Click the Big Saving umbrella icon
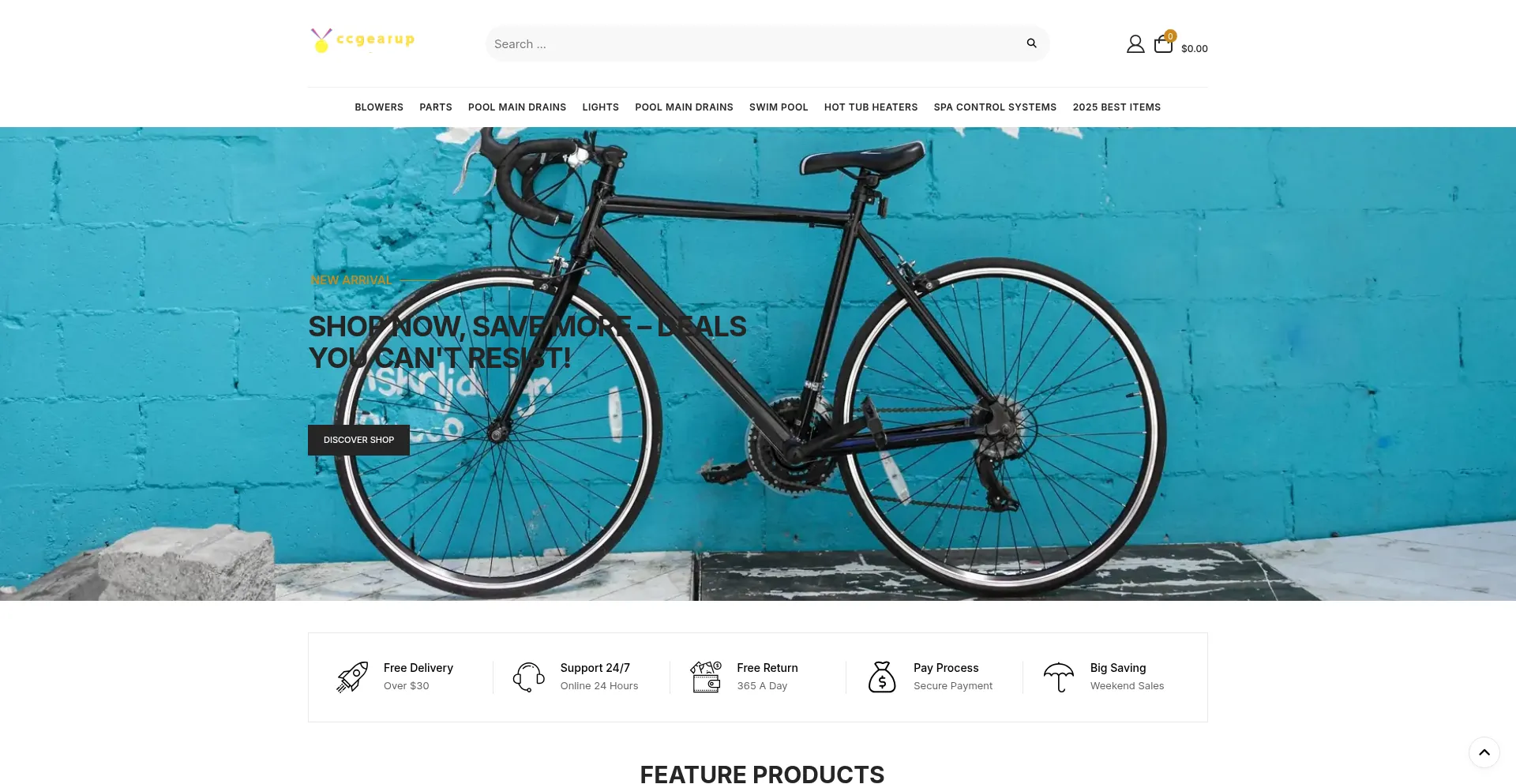1516x784 pixels. (x=1059, y=677)
